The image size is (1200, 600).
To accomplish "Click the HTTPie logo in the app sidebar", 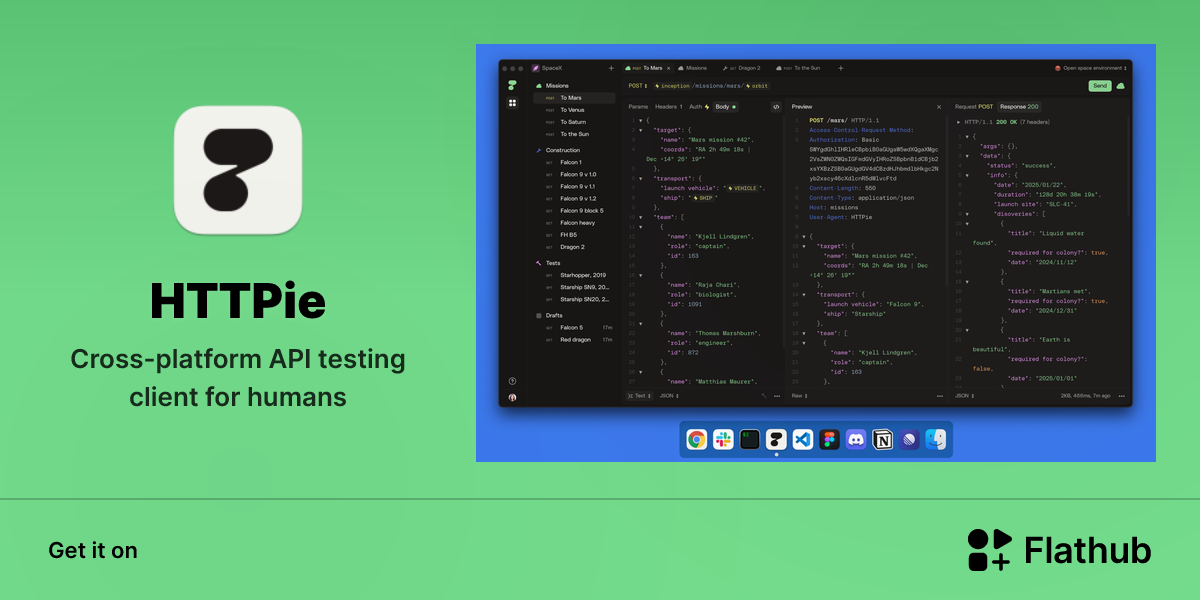I will tap(512, 86).
